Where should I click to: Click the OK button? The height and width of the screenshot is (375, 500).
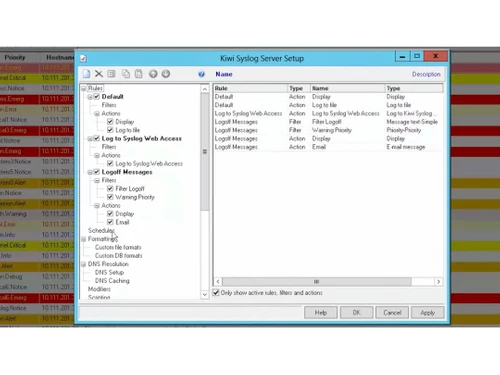(x=356, y=313)
